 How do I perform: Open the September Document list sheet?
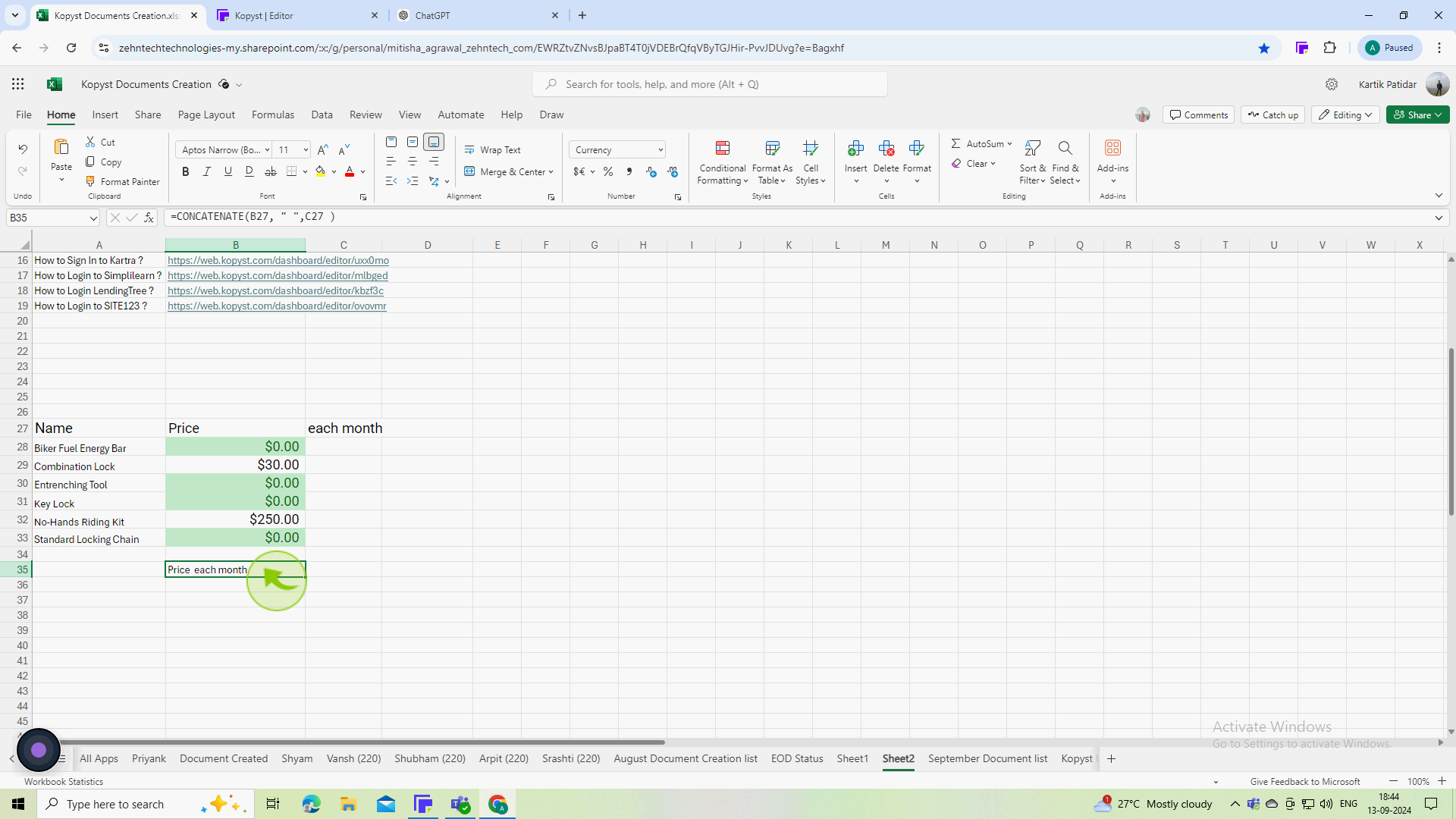[987, 759]
